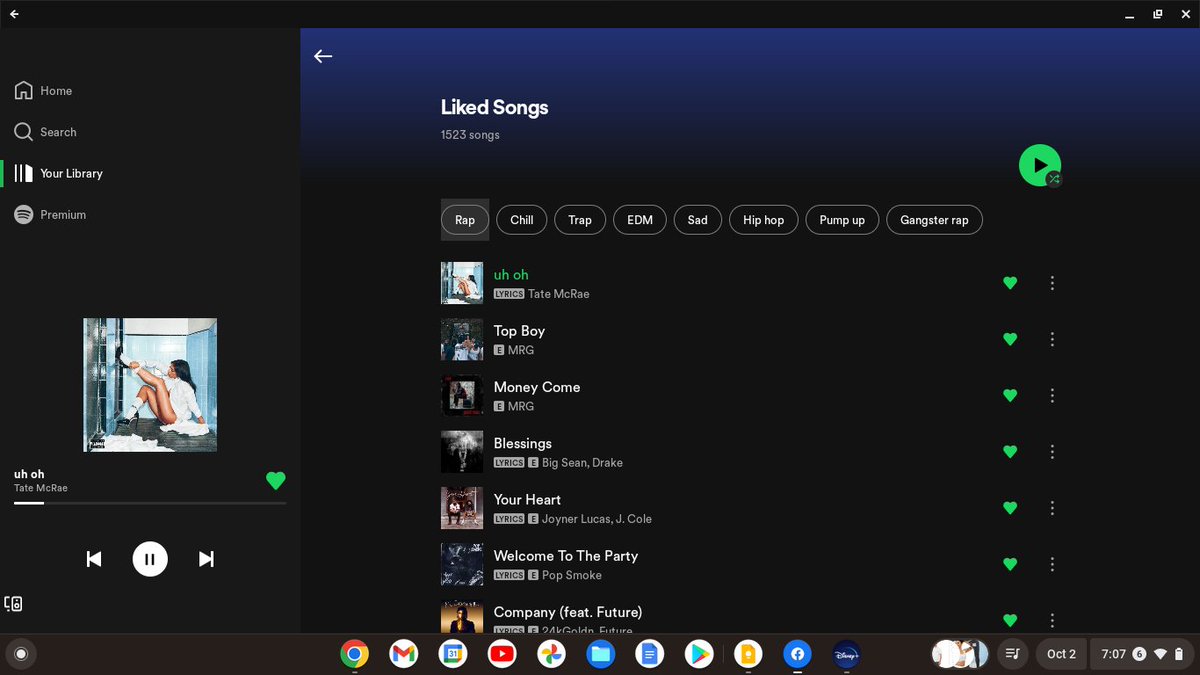
Task: Toggle liked heart for Money Come
Action: (1010, 395)
